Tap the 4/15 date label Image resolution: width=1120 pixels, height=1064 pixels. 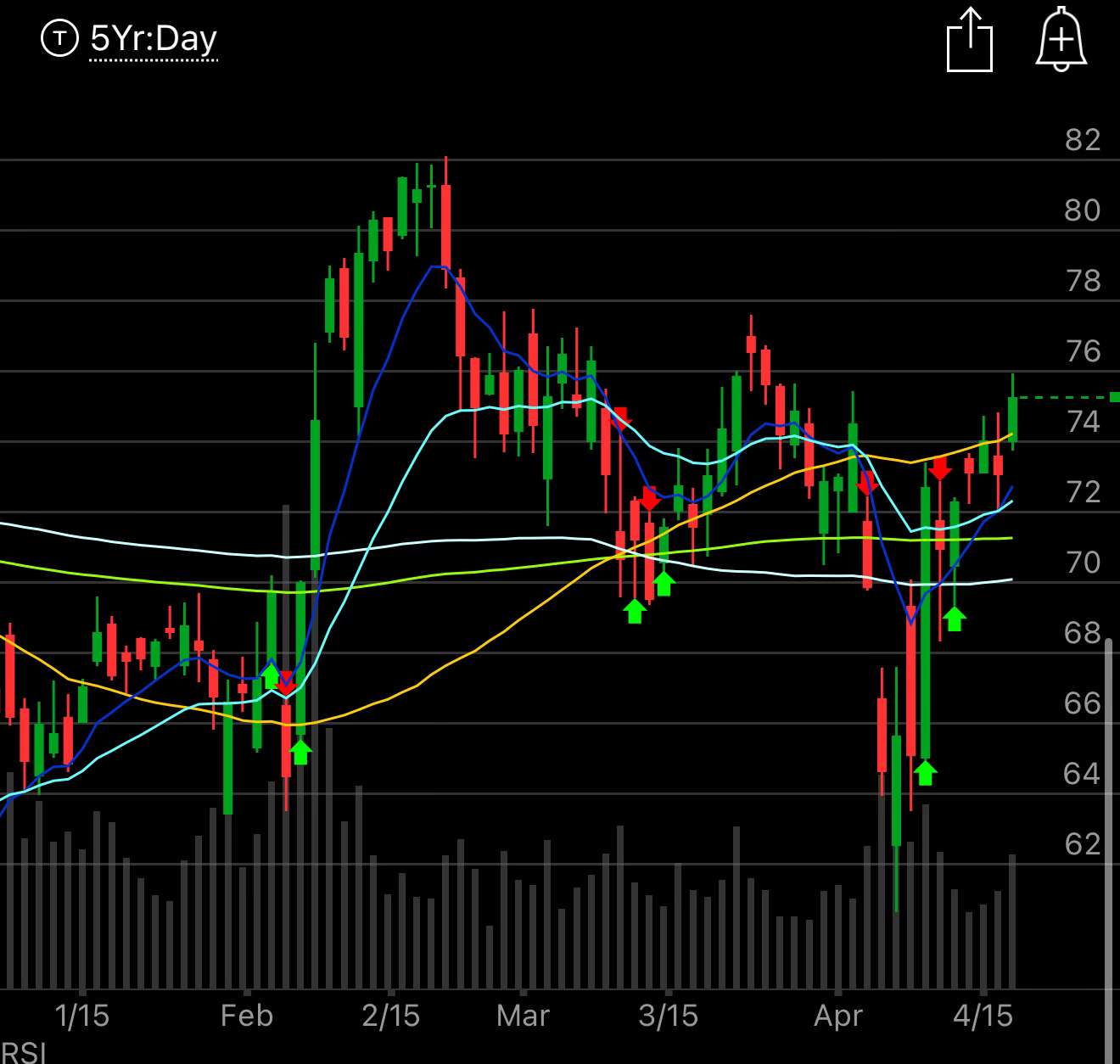tap(983, 1016)
